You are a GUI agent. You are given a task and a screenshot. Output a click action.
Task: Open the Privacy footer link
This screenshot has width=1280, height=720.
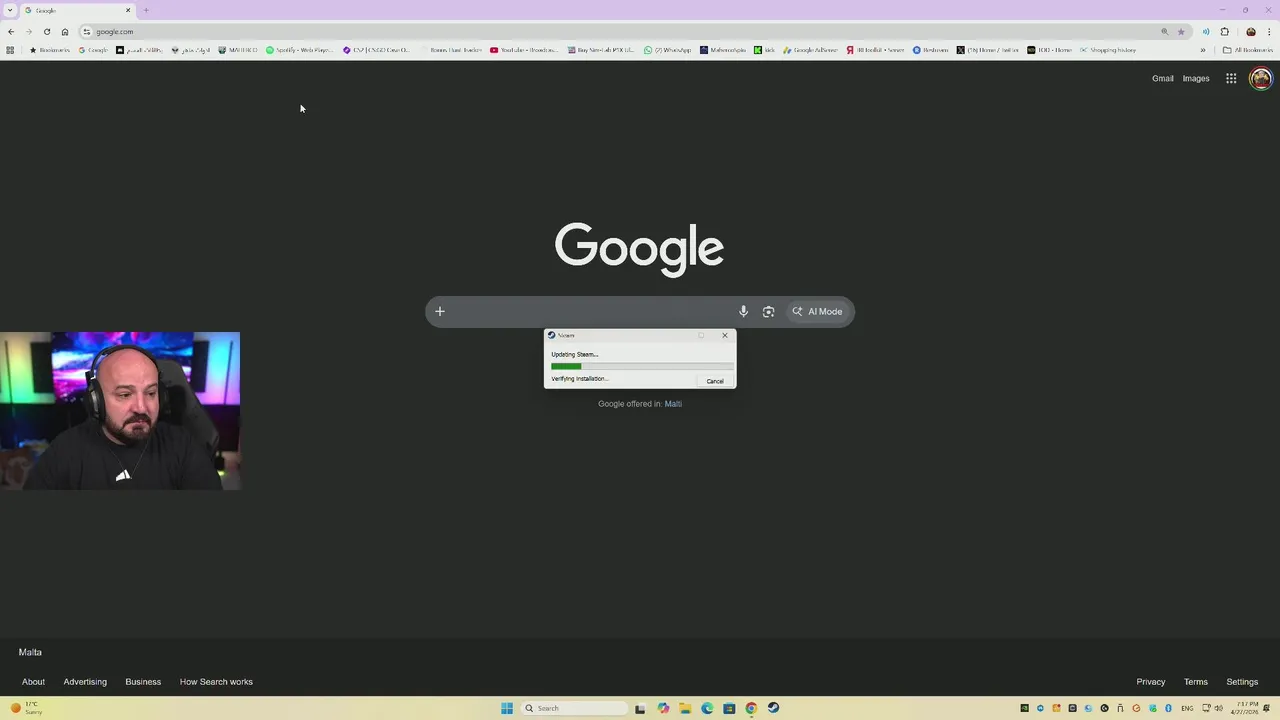1150,682
